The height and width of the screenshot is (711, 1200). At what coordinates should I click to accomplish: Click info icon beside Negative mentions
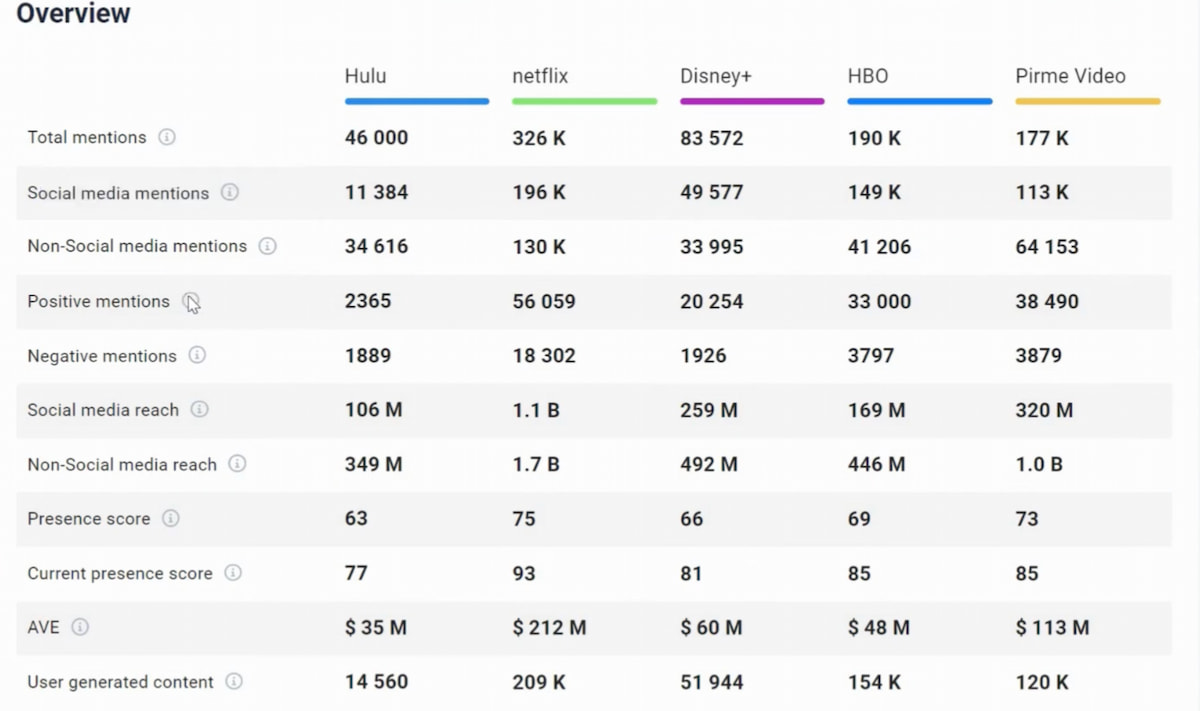[x=197, y=355]
